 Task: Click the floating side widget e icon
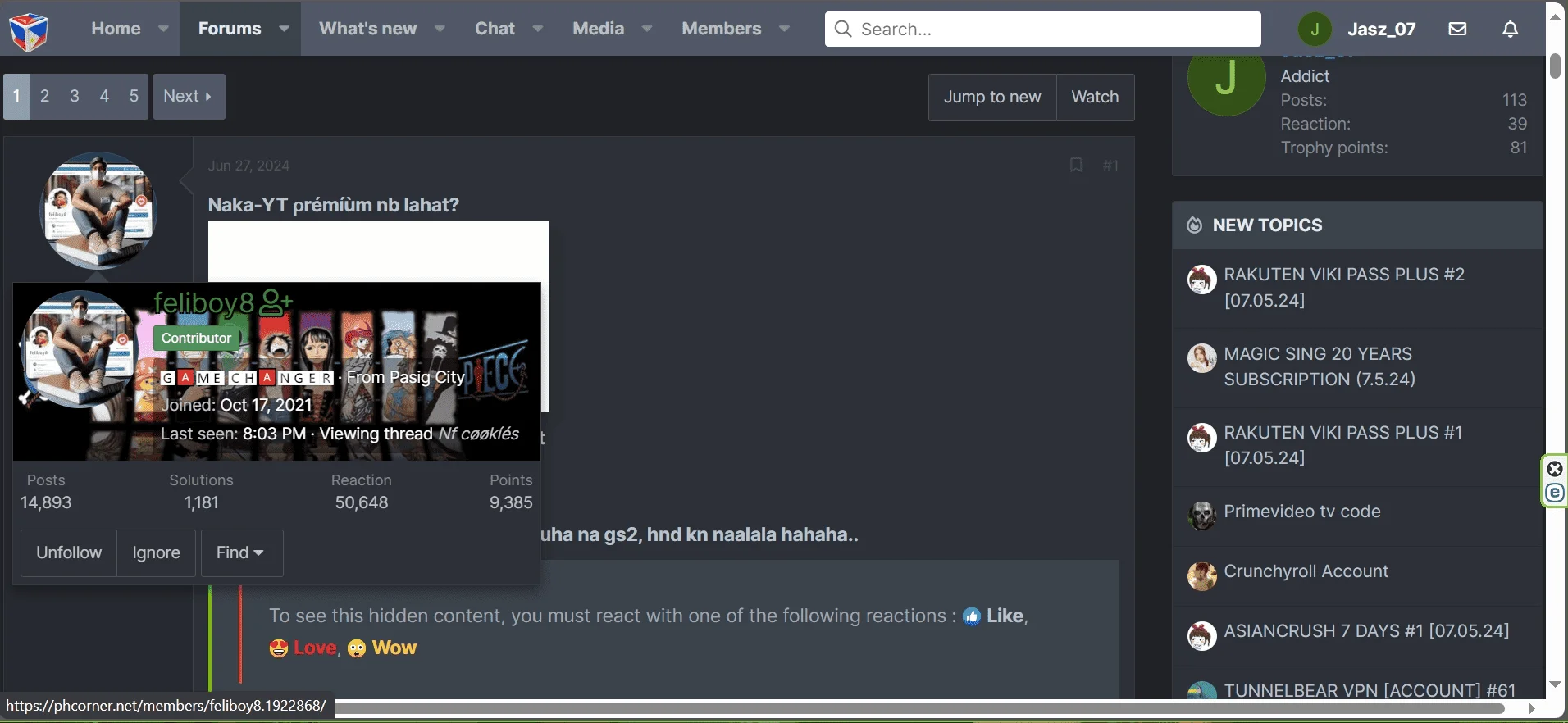(x=1555, y=493)
